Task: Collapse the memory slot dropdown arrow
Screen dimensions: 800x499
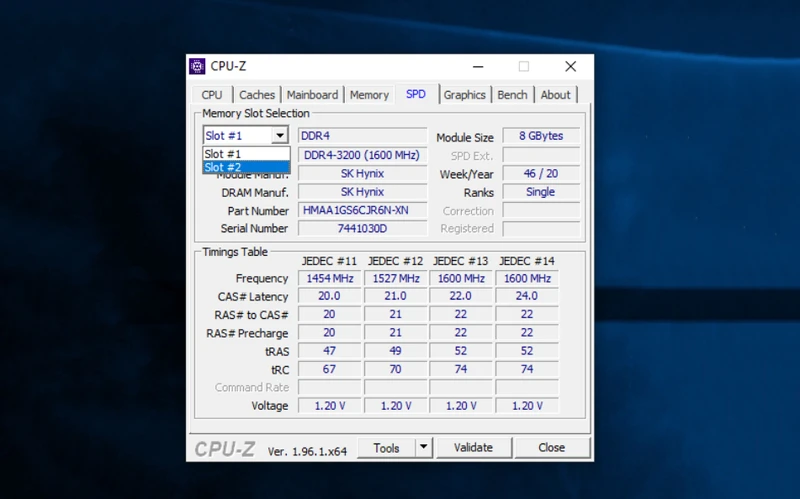Action: (280, 136)
